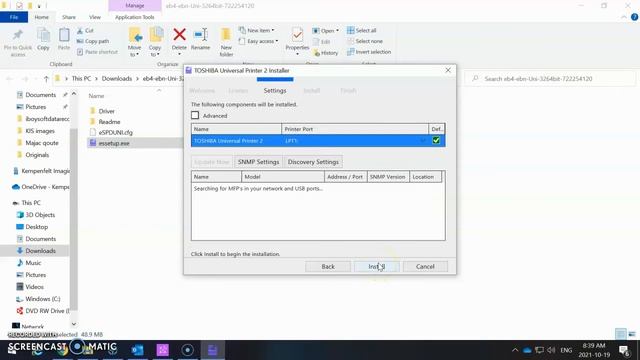Click the Manage contextual tab

(x=135, y=6)
